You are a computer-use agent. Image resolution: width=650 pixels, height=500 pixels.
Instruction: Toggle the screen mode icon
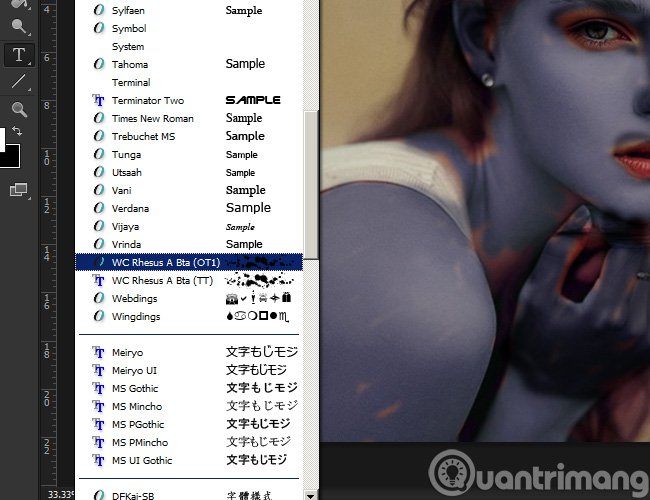point(19,190)
